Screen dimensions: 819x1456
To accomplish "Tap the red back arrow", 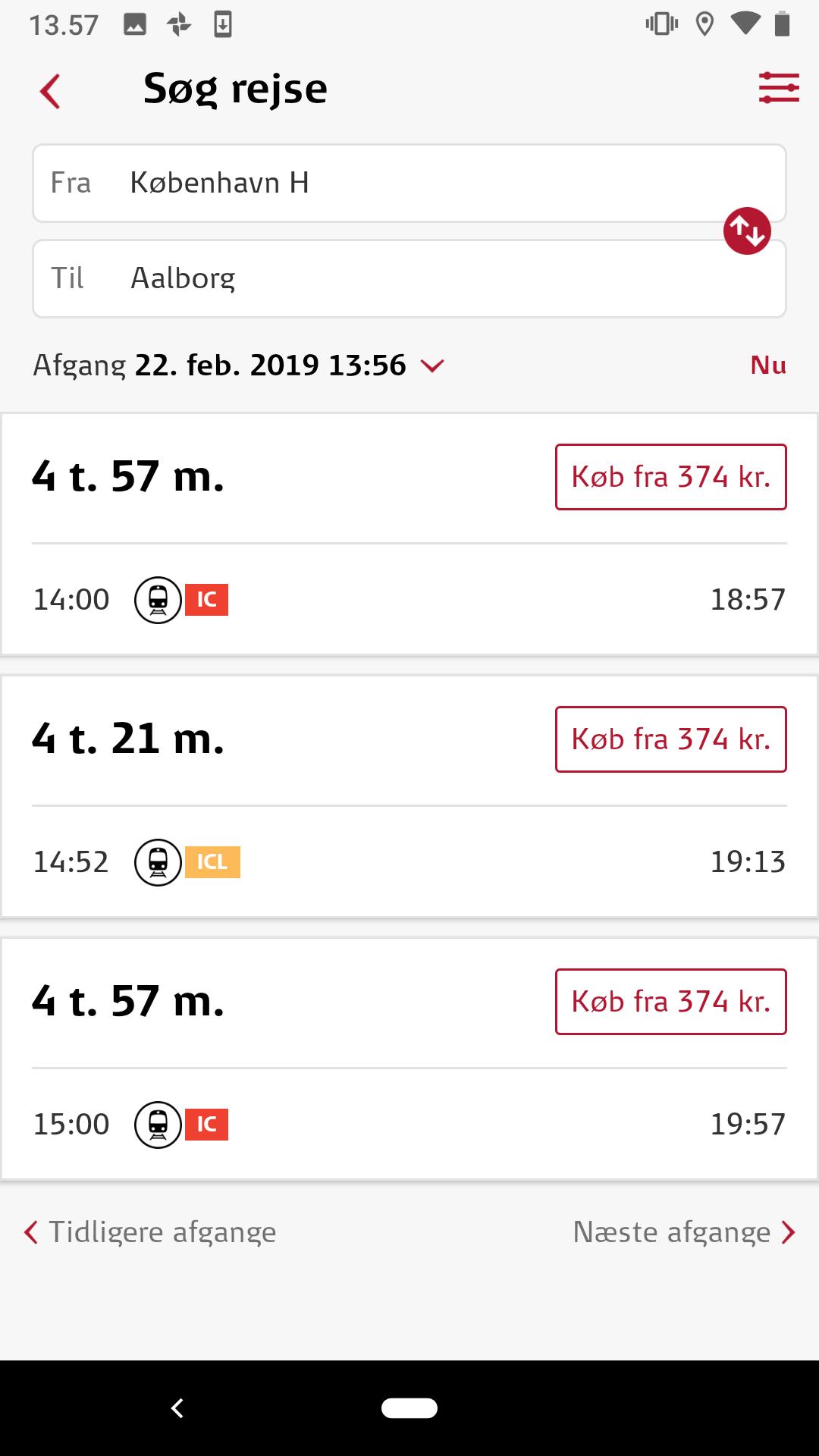I will (x=50, y=92).
